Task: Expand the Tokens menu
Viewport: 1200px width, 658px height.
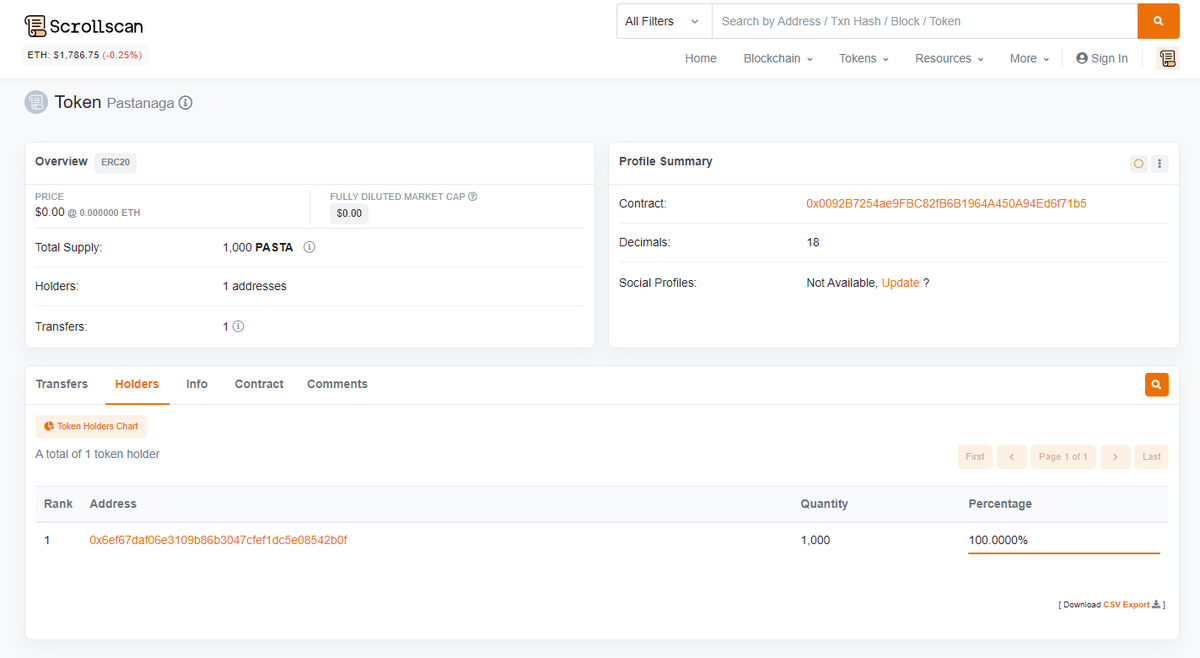Action: 864,58
